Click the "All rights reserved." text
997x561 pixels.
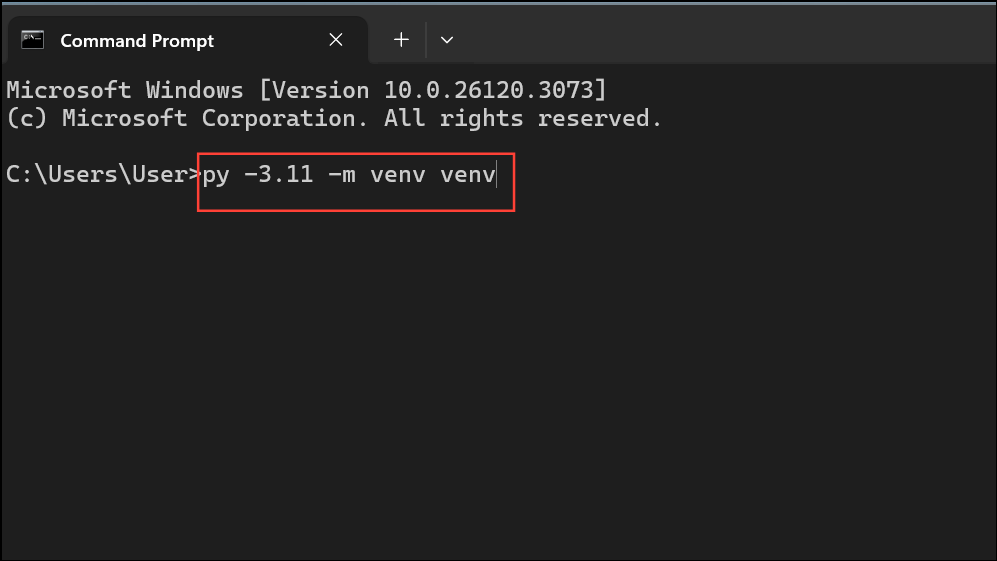tap(523, 118)
